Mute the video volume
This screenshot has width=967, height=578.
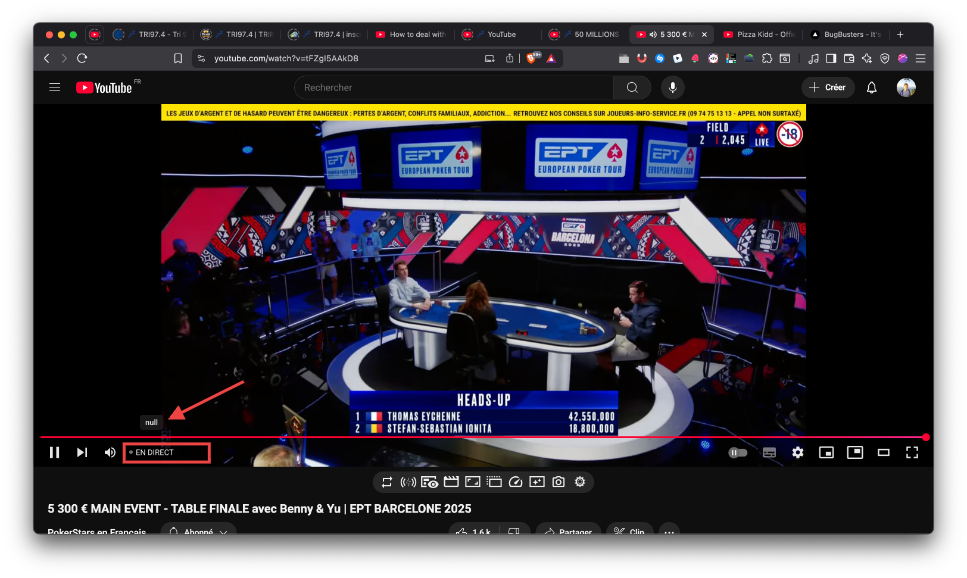click(x=110, y=452)
